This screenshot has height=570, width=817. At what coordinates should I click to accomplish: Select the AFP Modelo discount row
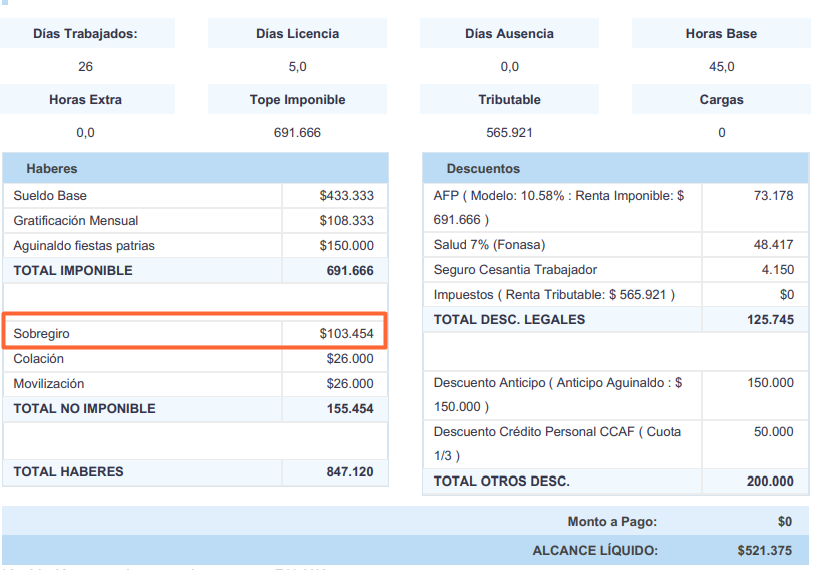(x=616, y=207)
